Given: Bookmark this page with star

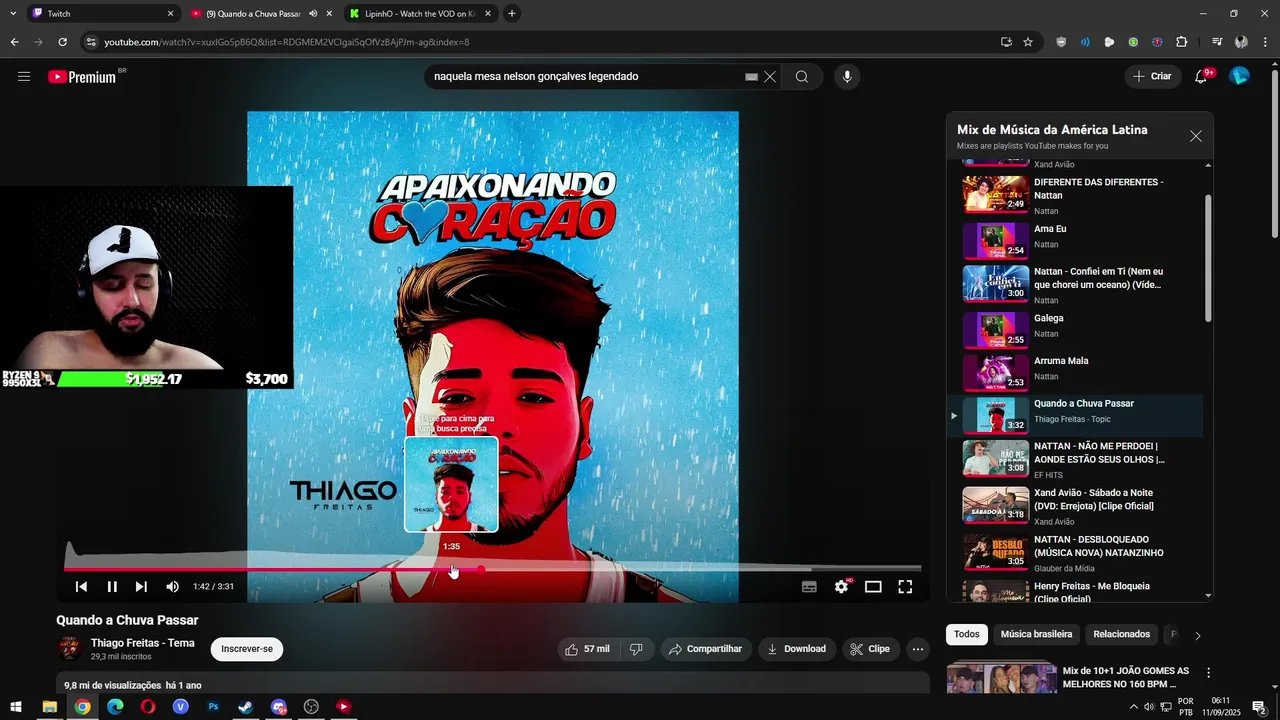Looking at the screenshot, I should point(1028,42).
